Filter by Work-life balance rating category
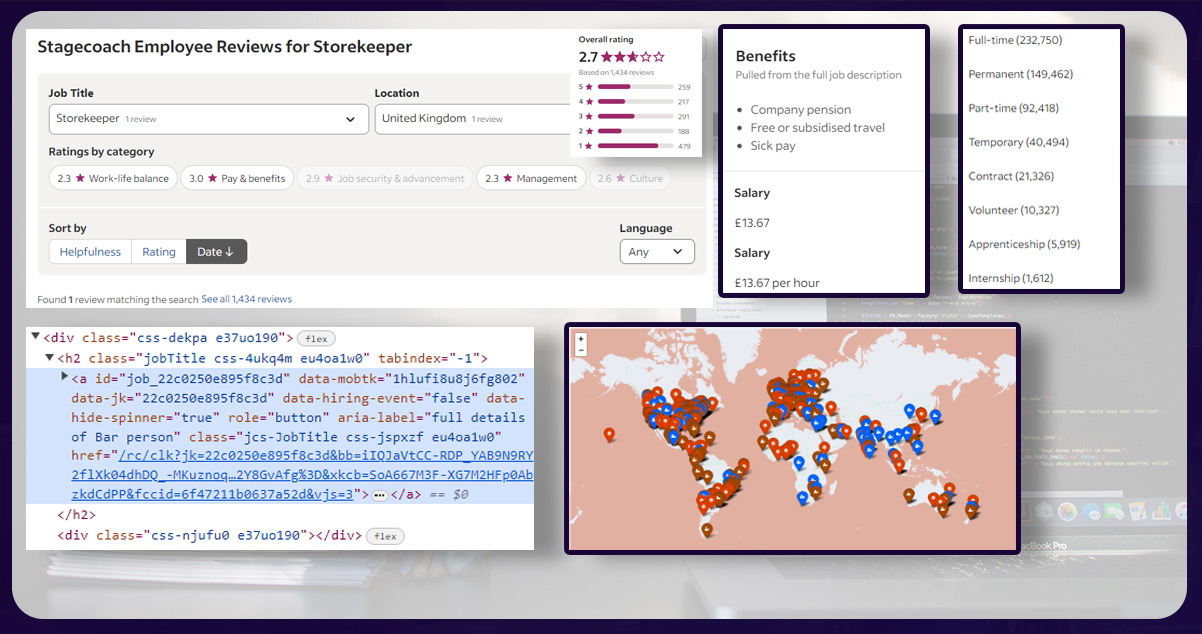The image size is (1202, 634). pos(113,178)
